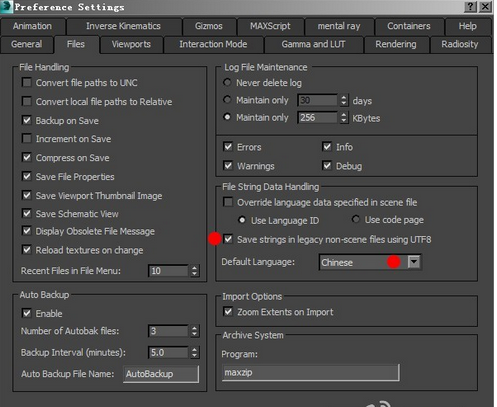497x407 pixels.
Task: Toggle the Debug log checkbox
Action: click(x=327, y=165)
